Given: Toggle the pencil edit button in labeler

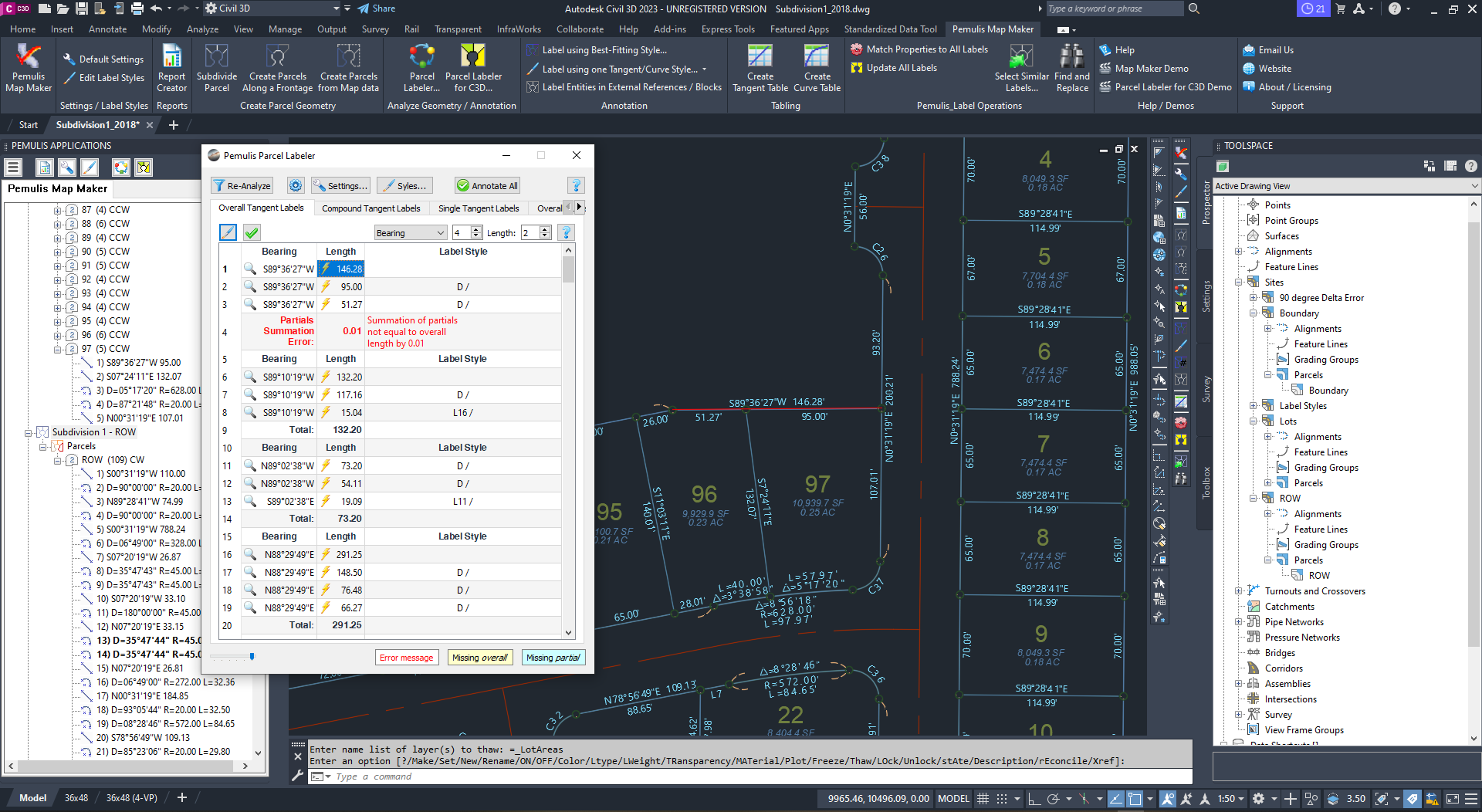Looking at the screenshot, I should (x=228, y=232).
